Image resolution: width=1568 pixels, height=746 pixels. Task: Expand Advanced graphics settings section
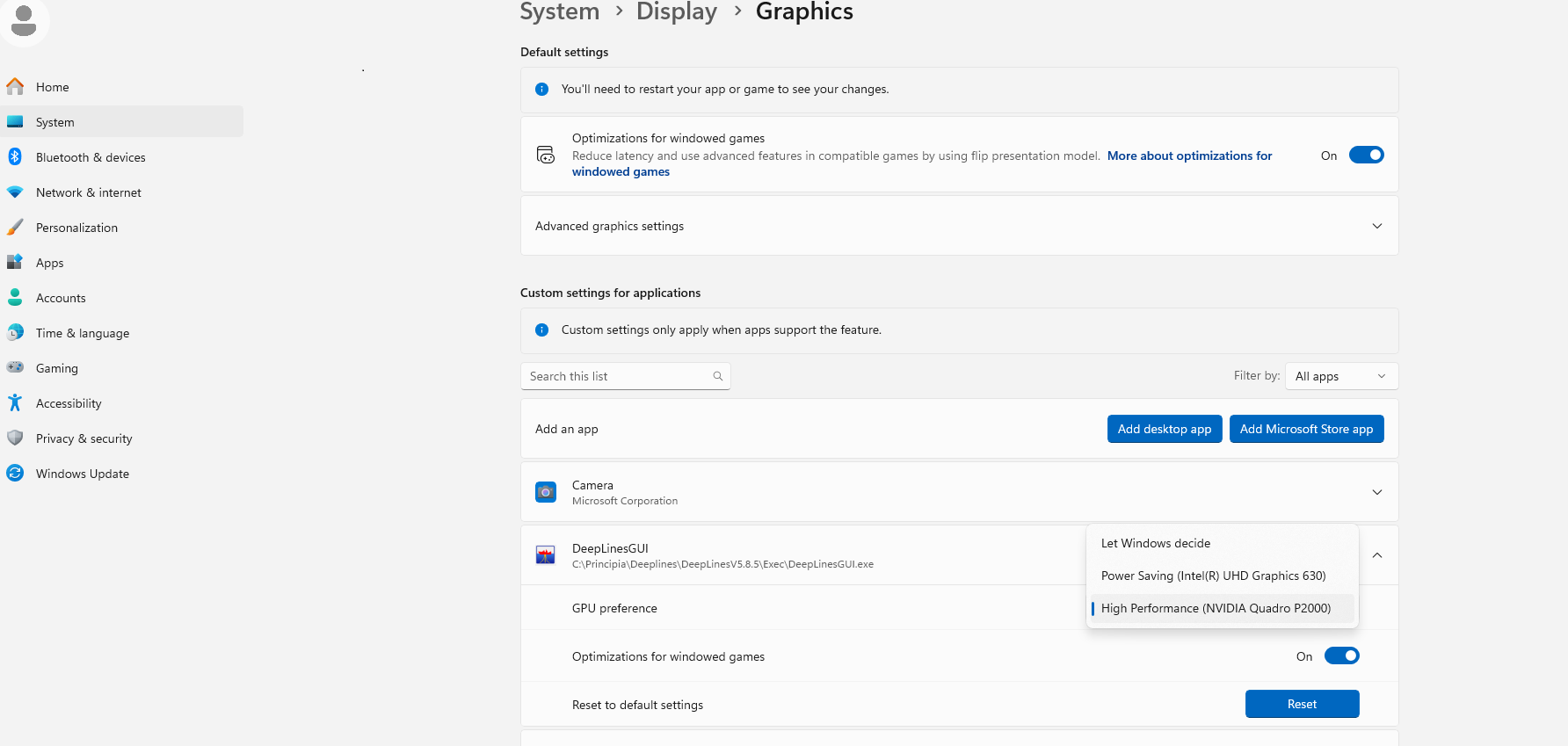(x=1377, y=226)
